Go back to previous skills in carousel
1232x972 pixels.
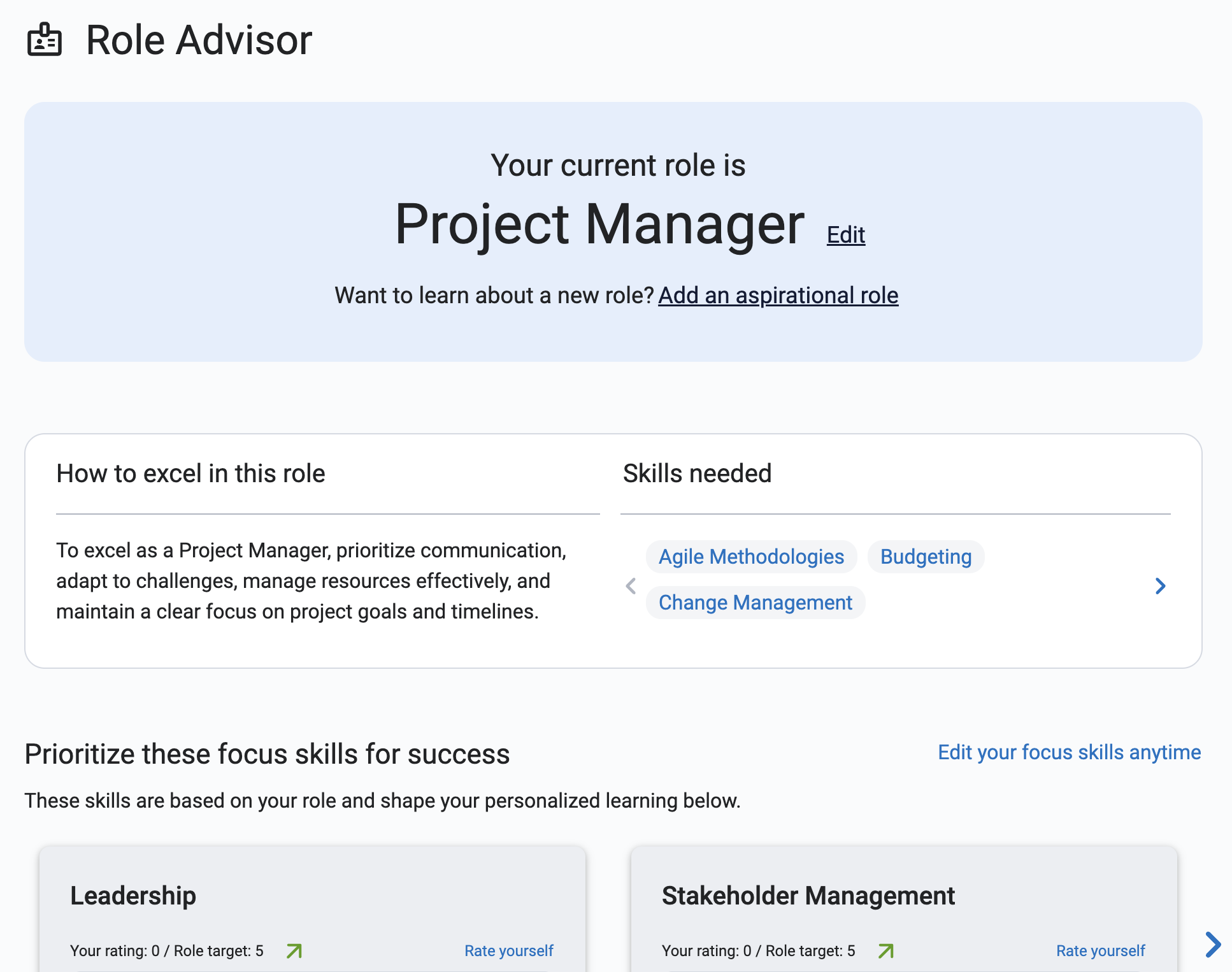(631, 586)
